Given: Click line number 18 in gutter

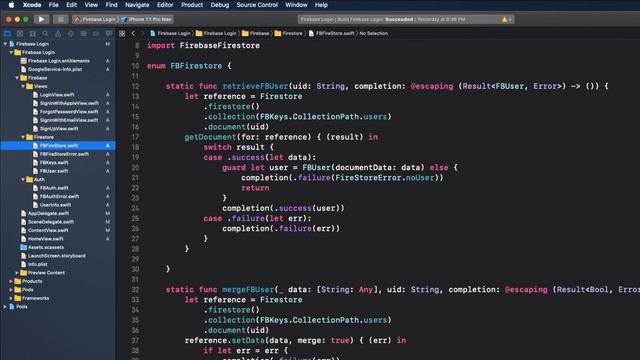Looking at the screenshot, I should tap(135, 147).
